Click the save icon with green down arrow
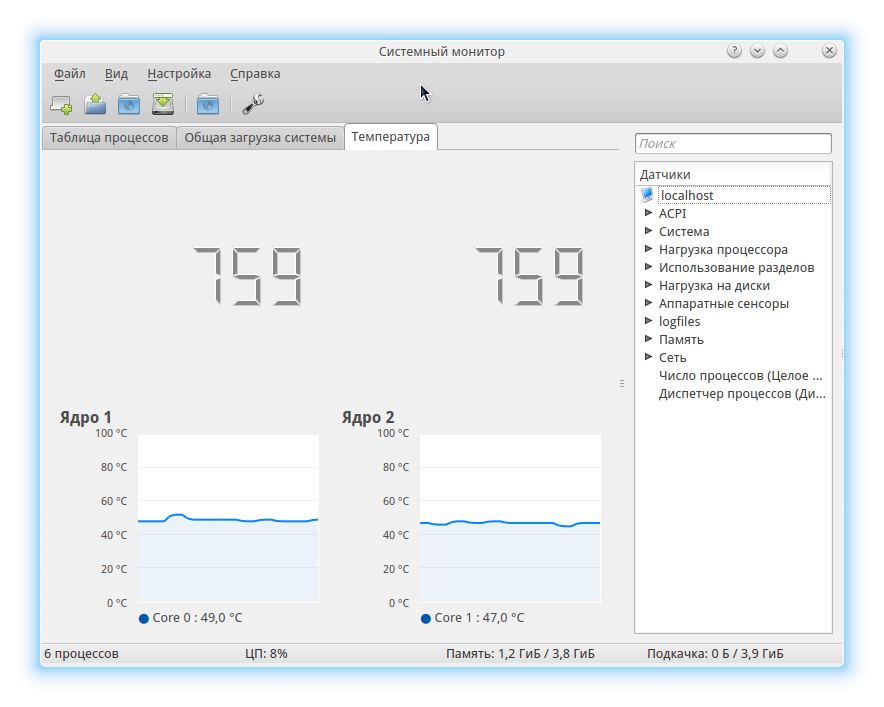This screenshot has height=707, width=884. (x=163, y=103)
